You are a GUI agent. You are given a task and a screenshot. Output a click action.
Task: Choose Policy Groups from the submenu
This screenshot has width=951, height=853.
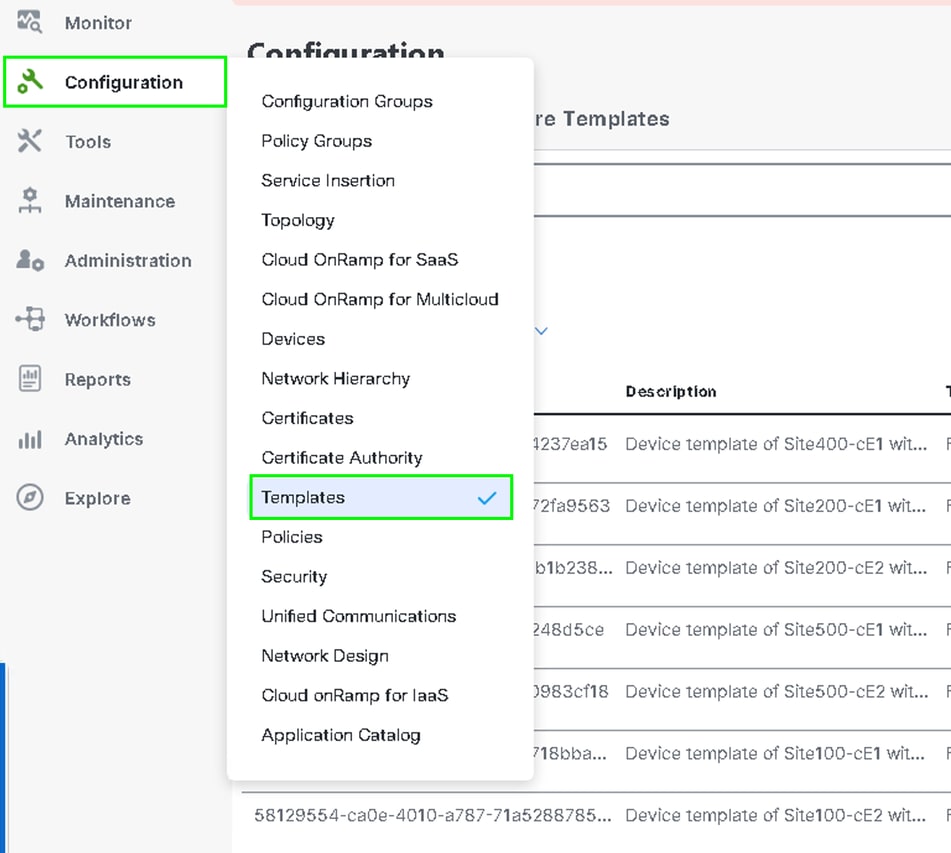point(317,141)
